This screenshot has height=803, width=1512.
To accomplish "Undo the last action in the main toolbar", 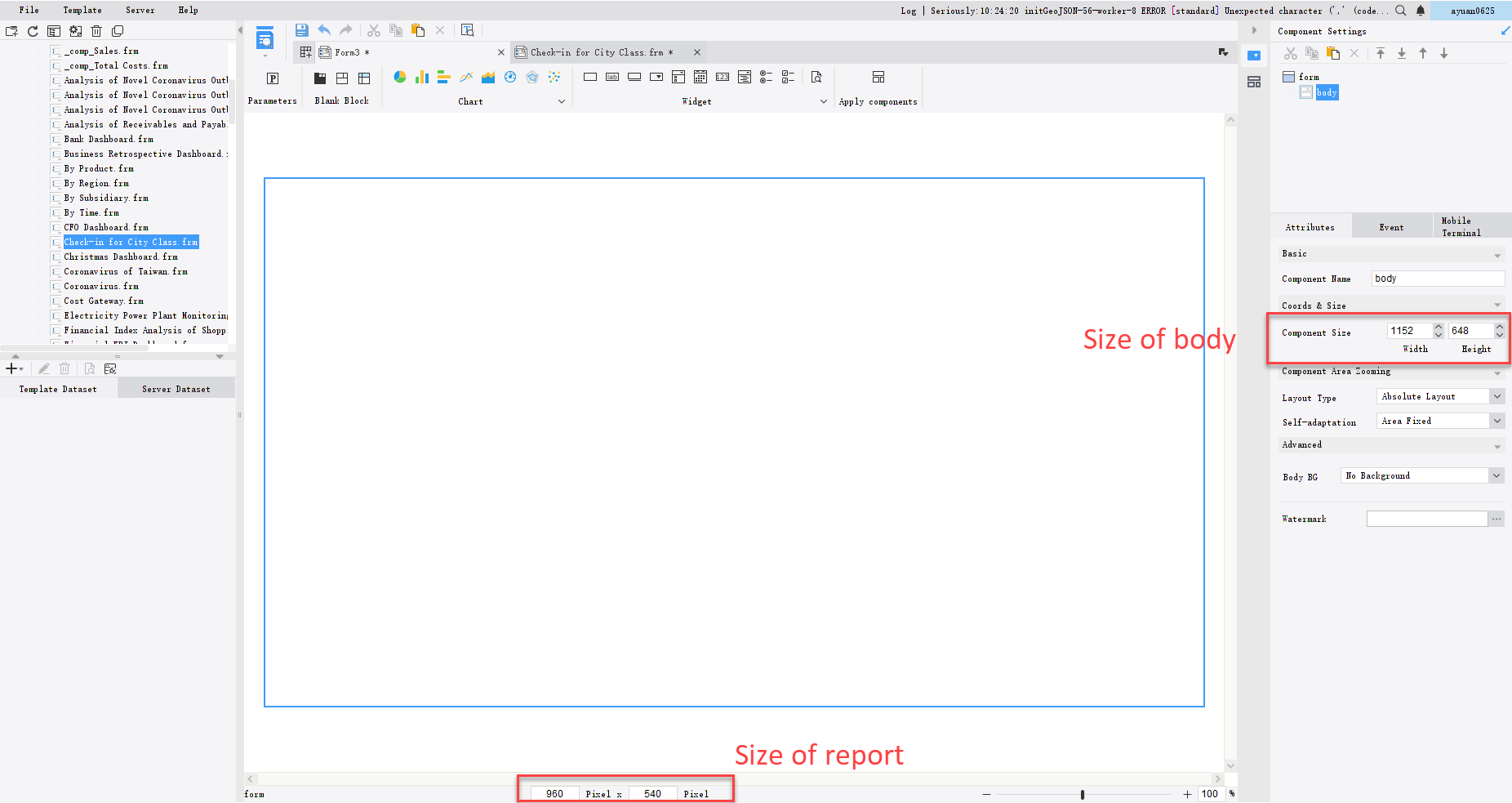I will [324, 30].
